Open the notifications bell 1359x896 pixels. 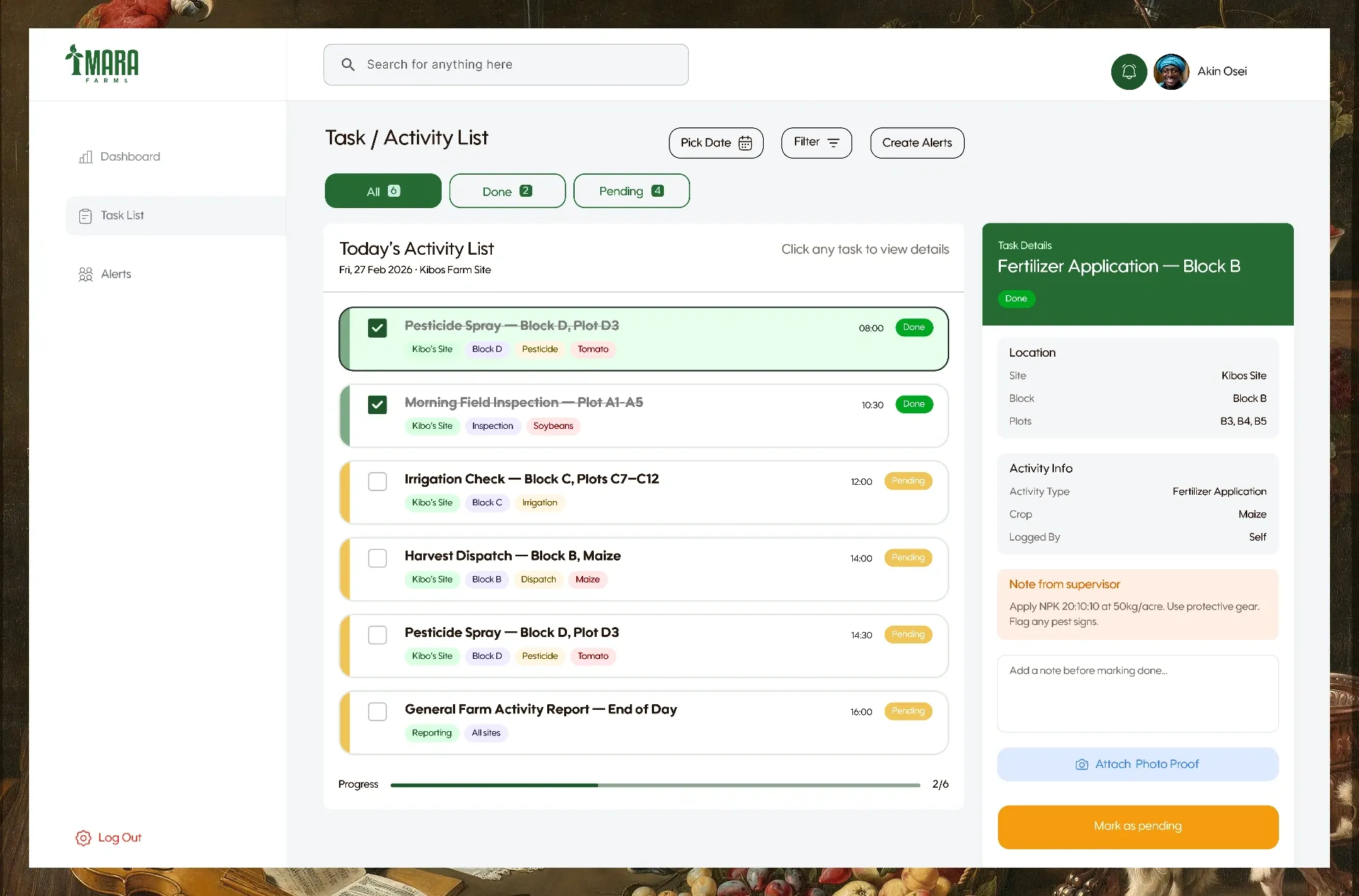coord(1129,71)
